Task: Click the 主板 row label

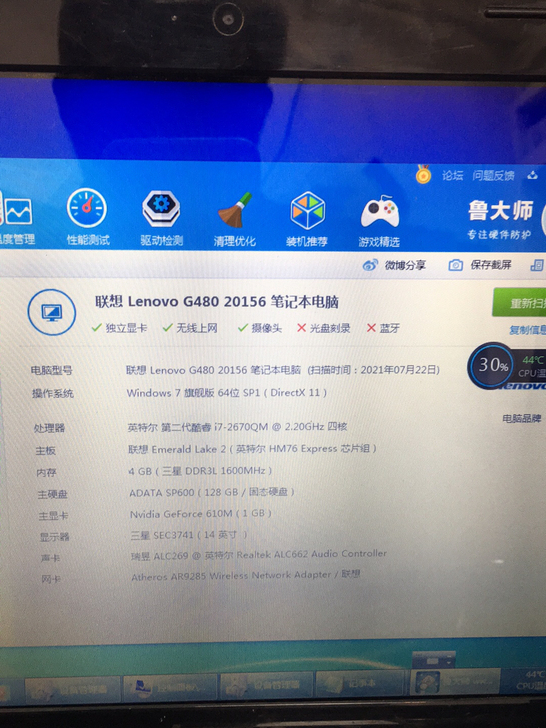Action: point(46,450)
